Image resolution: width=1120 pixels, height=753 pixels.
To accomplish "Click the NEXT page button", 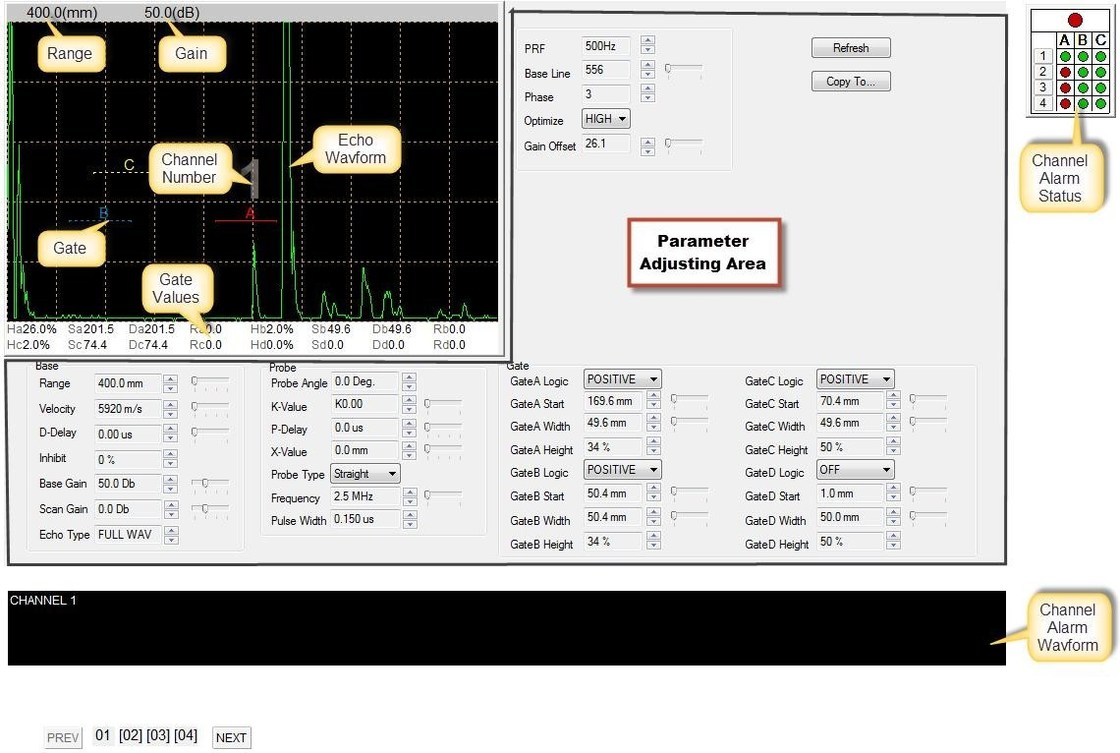I will pos(231,738).
